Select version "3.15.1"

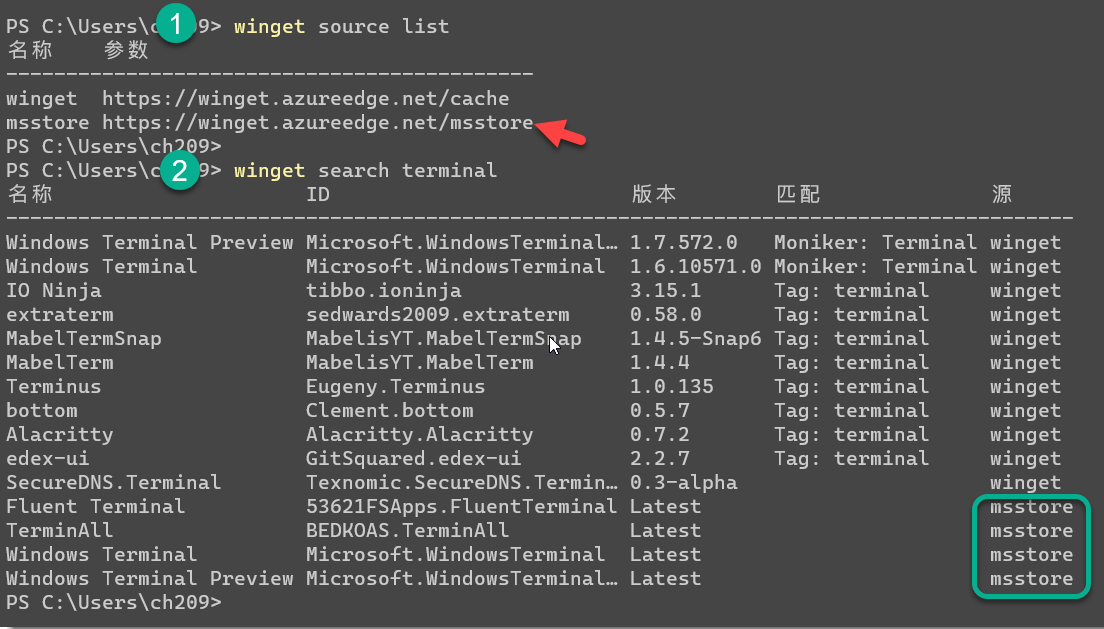pos(665,290)
